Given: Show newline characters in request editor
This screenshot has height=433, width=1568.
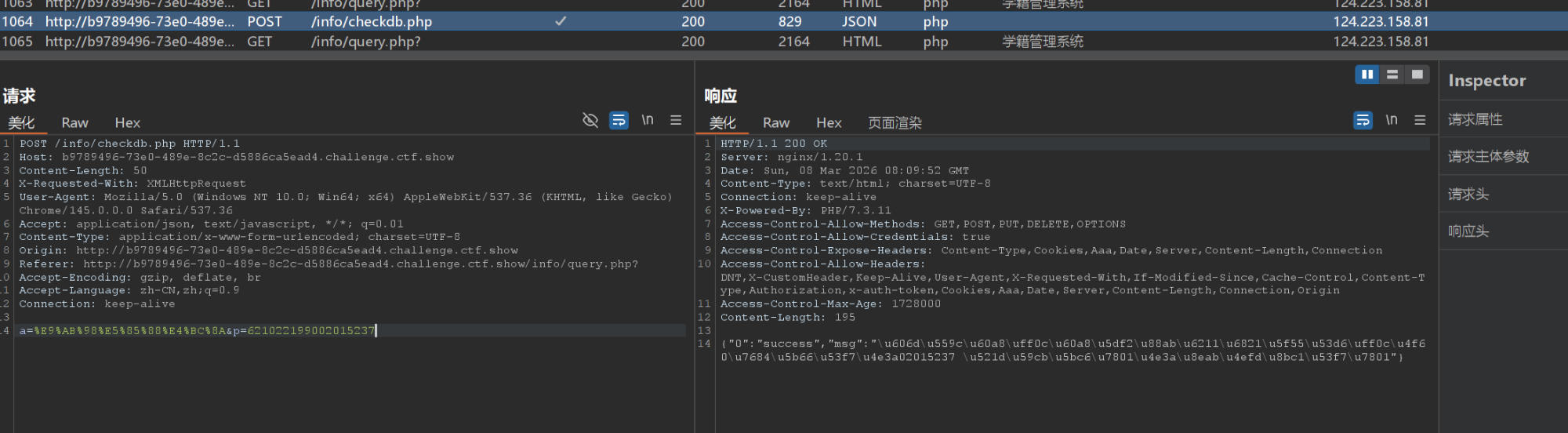Looking at the screenshot, I should pos(648,120).
